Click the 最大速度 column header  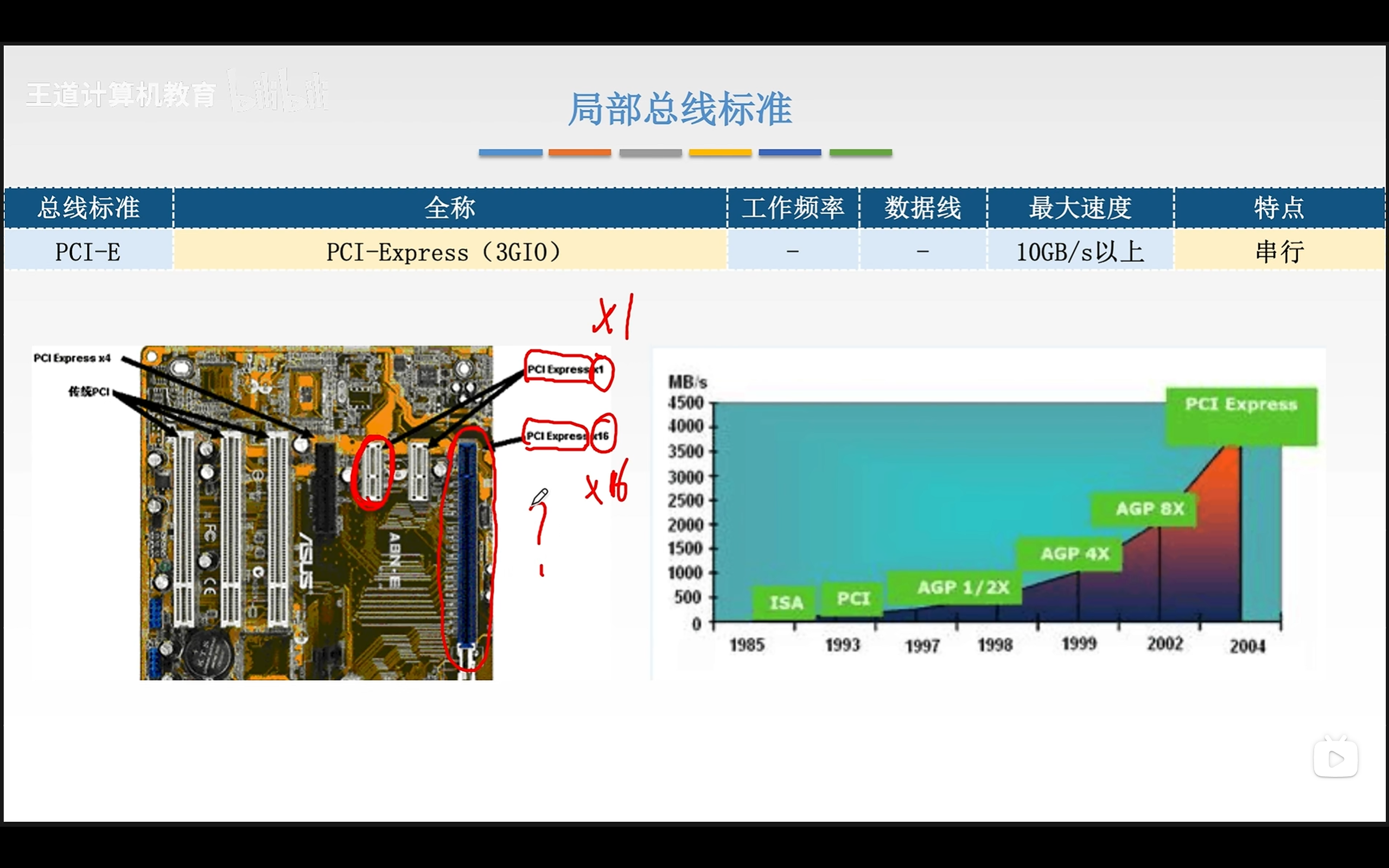(x=1080, y=208)
